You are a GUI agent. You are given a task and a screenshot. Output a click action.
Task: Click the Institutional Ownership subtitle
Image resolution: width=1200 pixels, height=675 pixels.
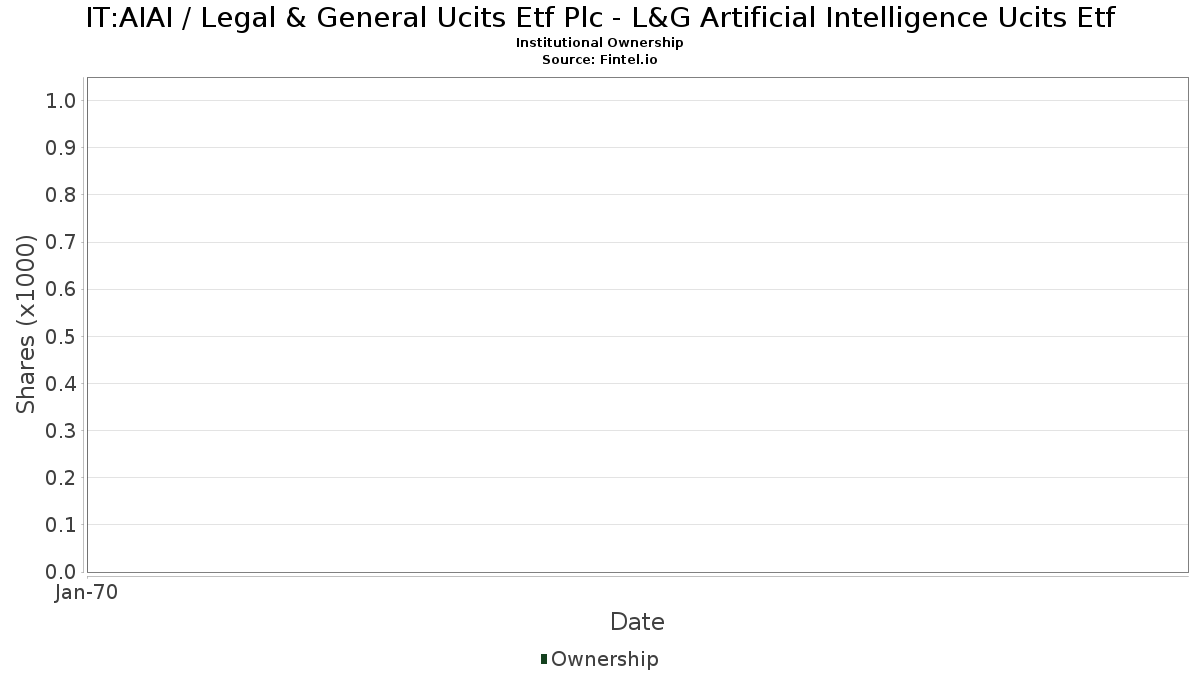[x=600, y=43]
